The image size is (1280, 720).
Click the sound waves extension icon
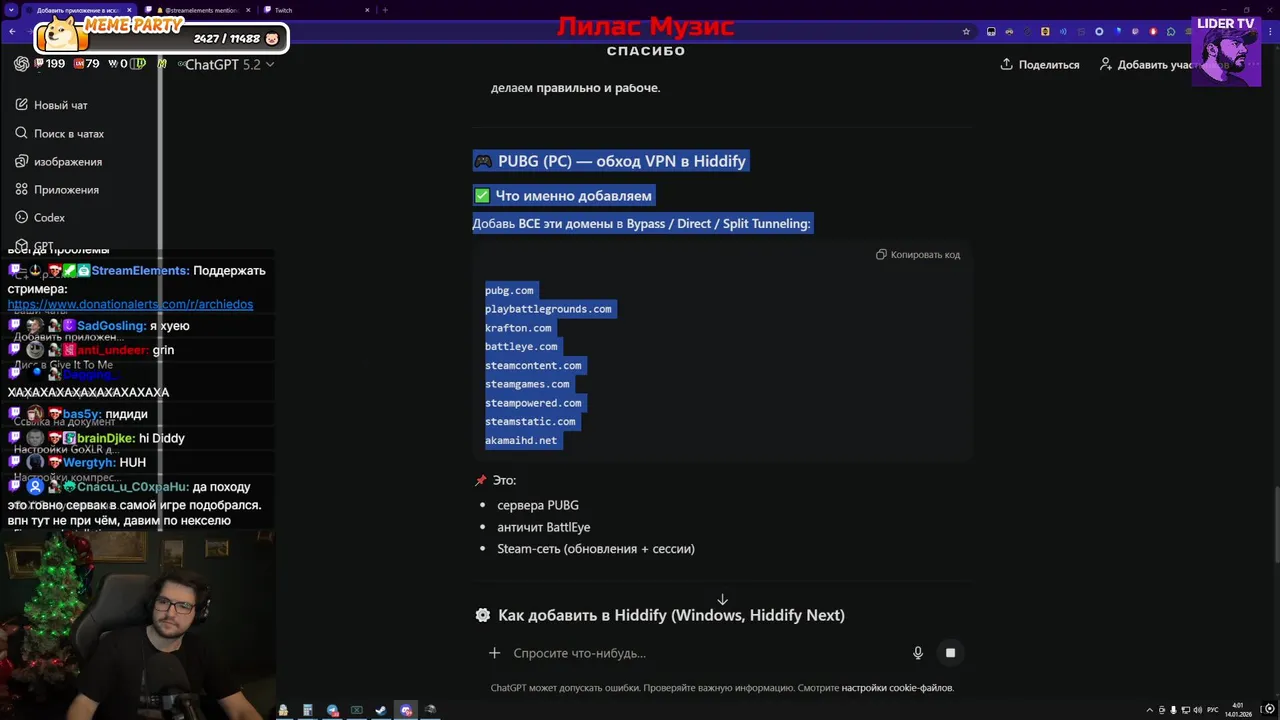tap(1063, 32)
